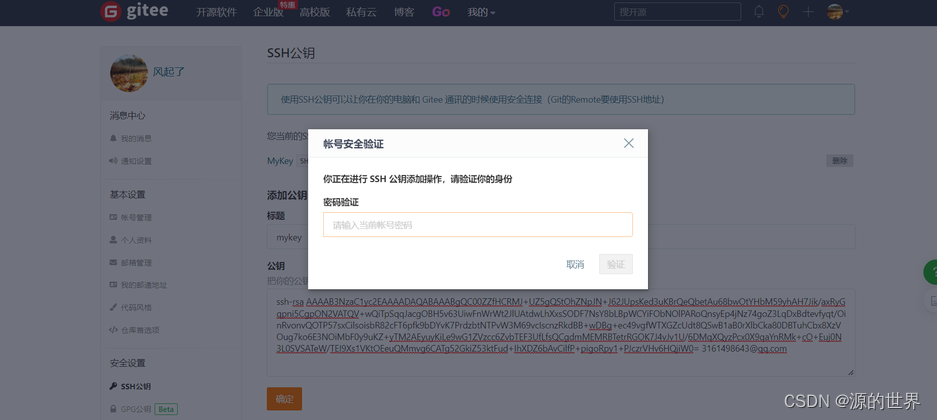937x420 pixels.
Task: Open 帐号管理 in sidebar
Action: pyautogui.click(x=136, y=217)
